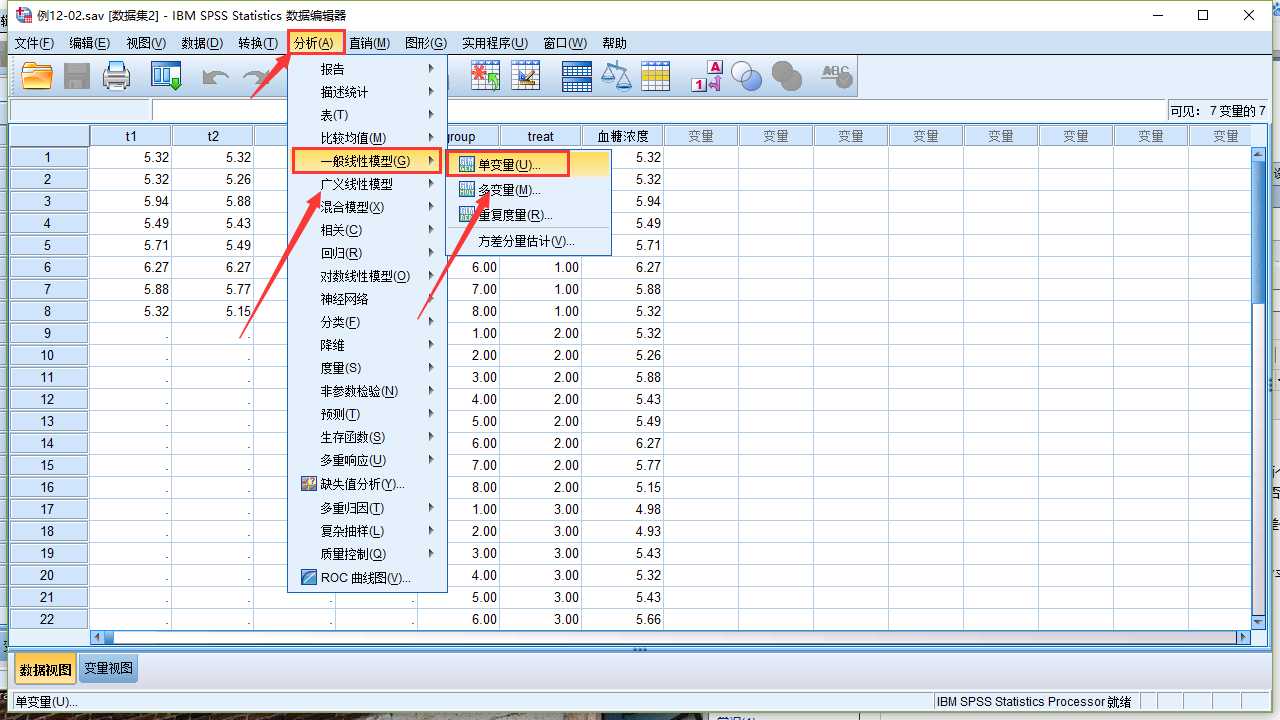The height and width of the screenshot is (720, 1280).
Task: Click the Insert Cases toolbar icon
Action: coord(486,77)
